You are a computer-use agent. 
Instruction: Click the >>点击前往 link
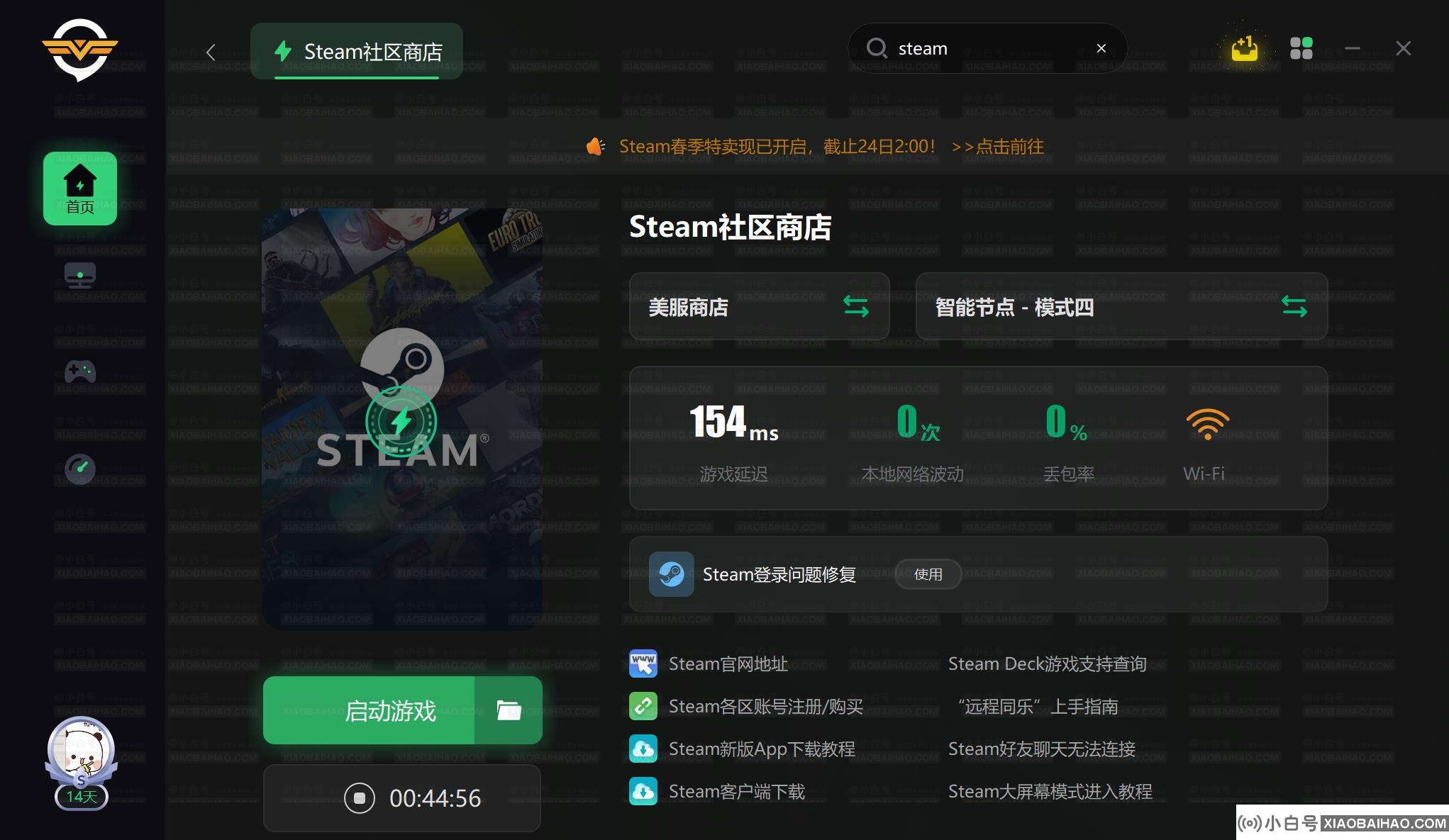[x=998, y=147]
